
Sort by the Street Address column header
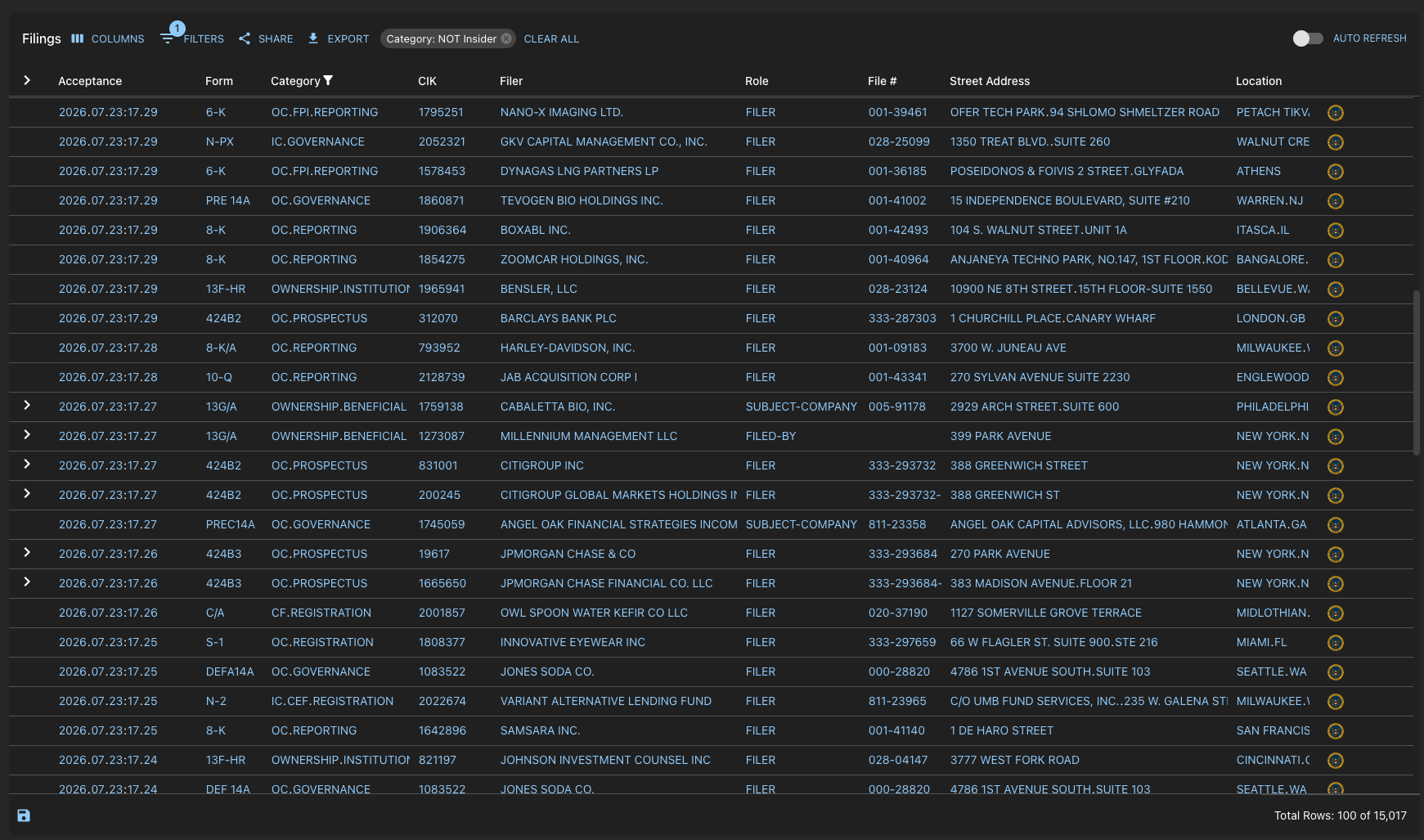pos(990,81)
